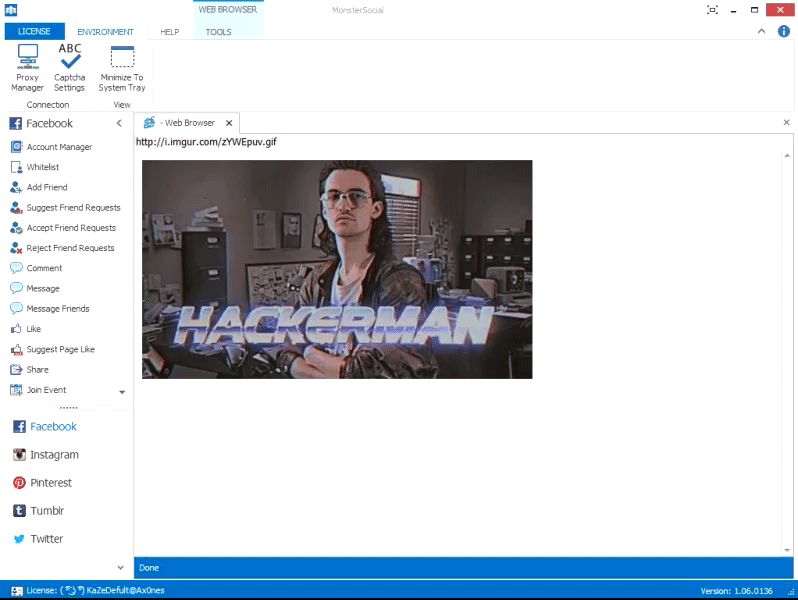Select the Comment task
Screen dimensions: 798x600
click(x=36, y=268)
